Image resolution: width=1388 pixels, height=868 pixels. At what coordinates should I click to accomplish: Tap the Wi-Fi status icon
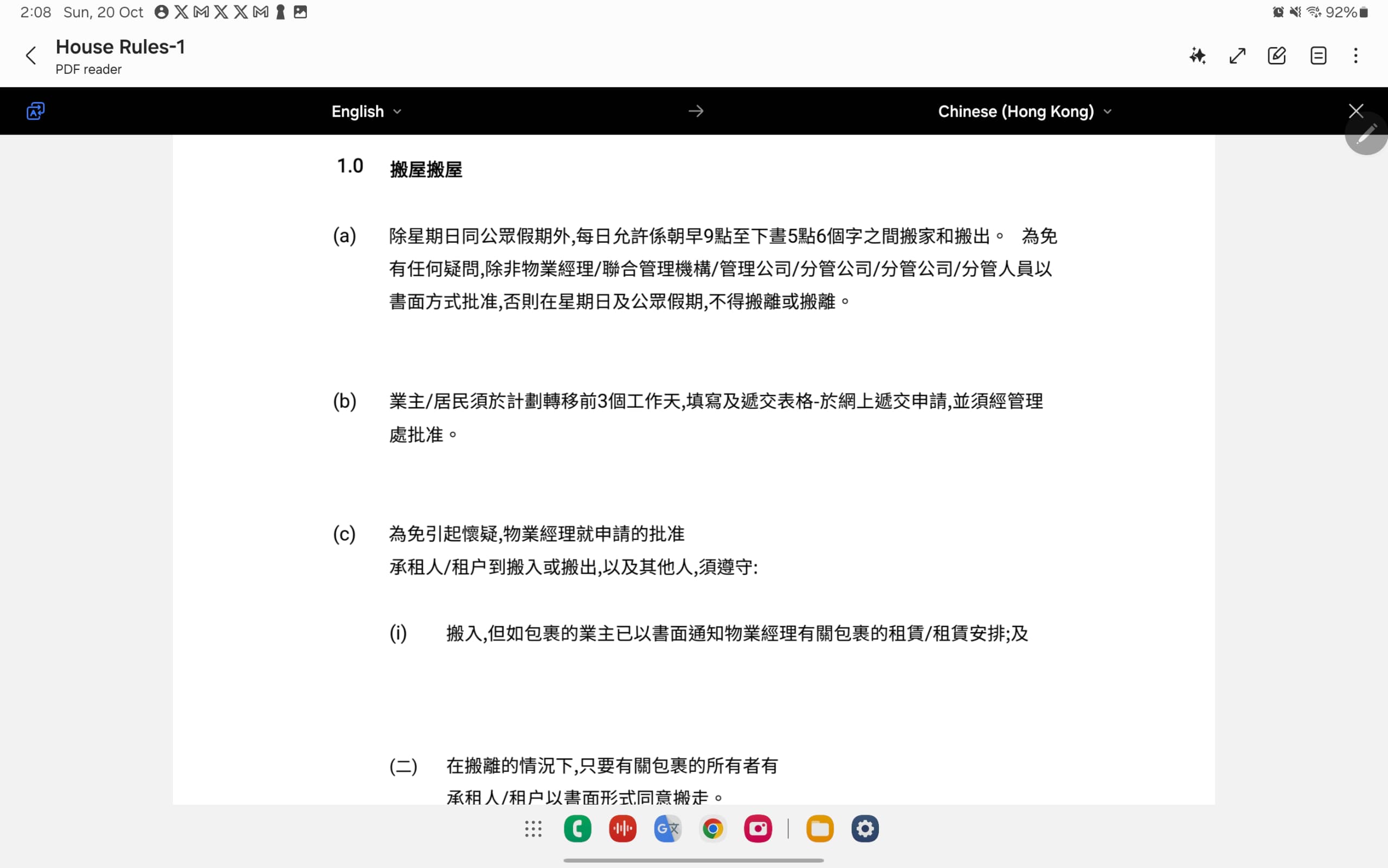(x=1314, y=12)
